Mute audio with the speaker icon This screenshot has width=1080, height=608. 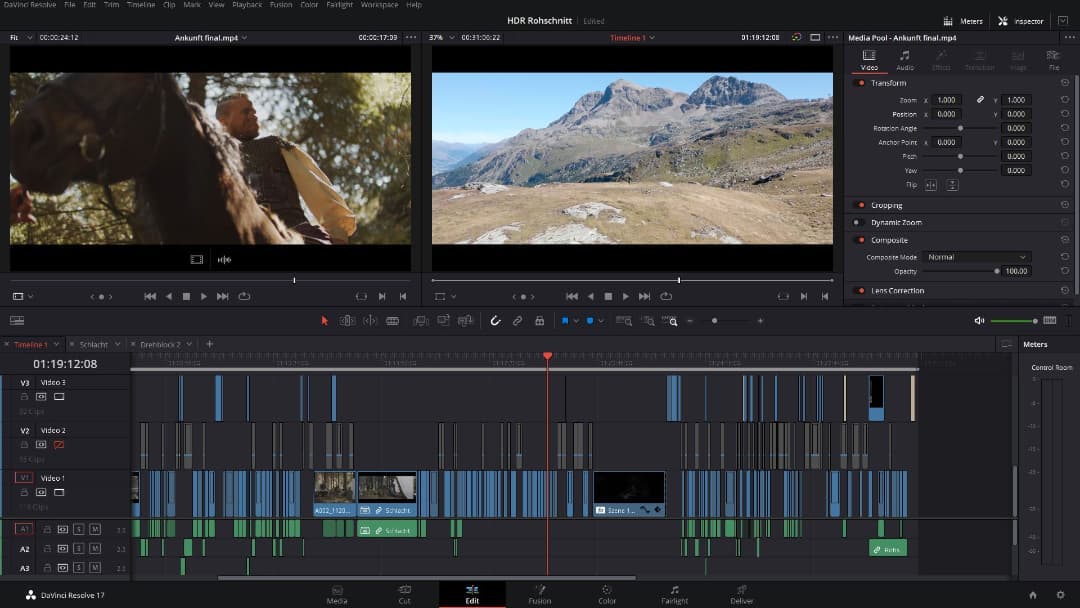pos(979,321)
